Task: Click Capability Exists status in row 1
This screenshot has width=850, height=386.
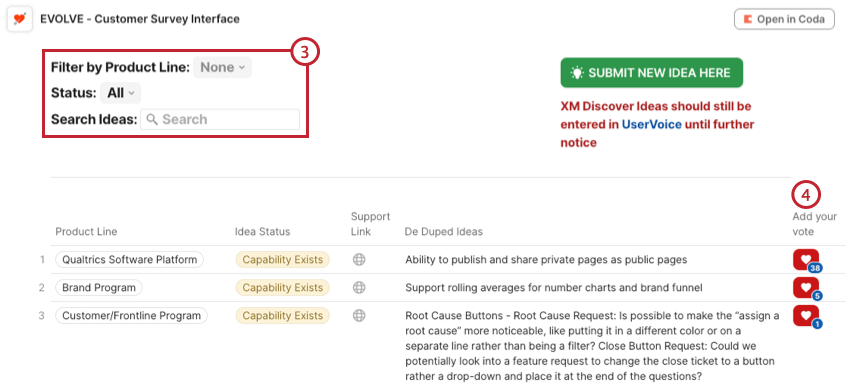Action: coord(282,260)
